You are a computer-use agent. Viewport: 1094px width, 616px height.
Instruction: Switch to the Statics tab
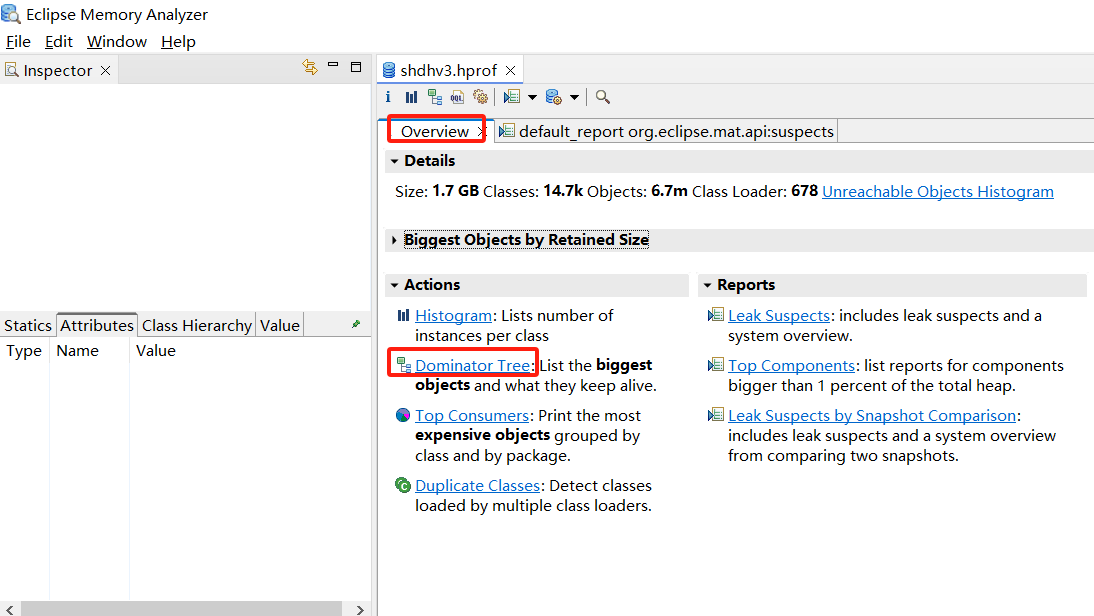point(28,325)
